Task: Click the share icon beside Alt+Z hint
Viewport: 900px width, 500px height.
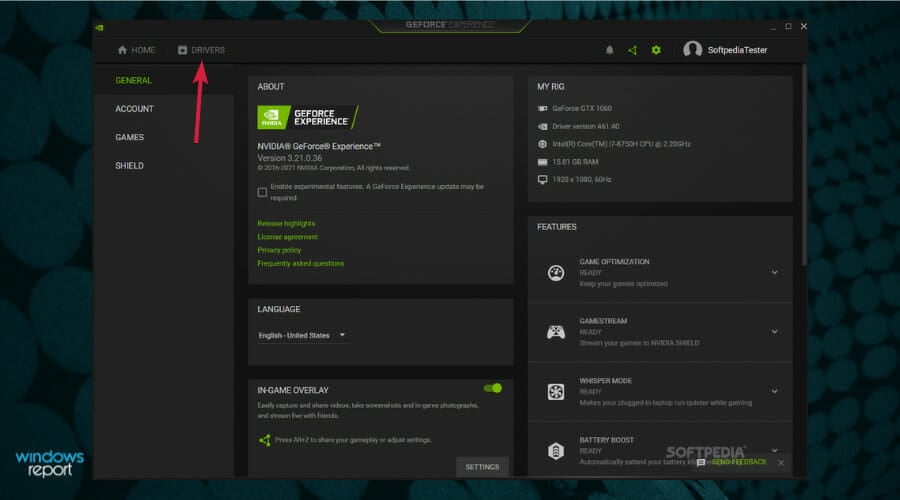Action: click(265, 440)
